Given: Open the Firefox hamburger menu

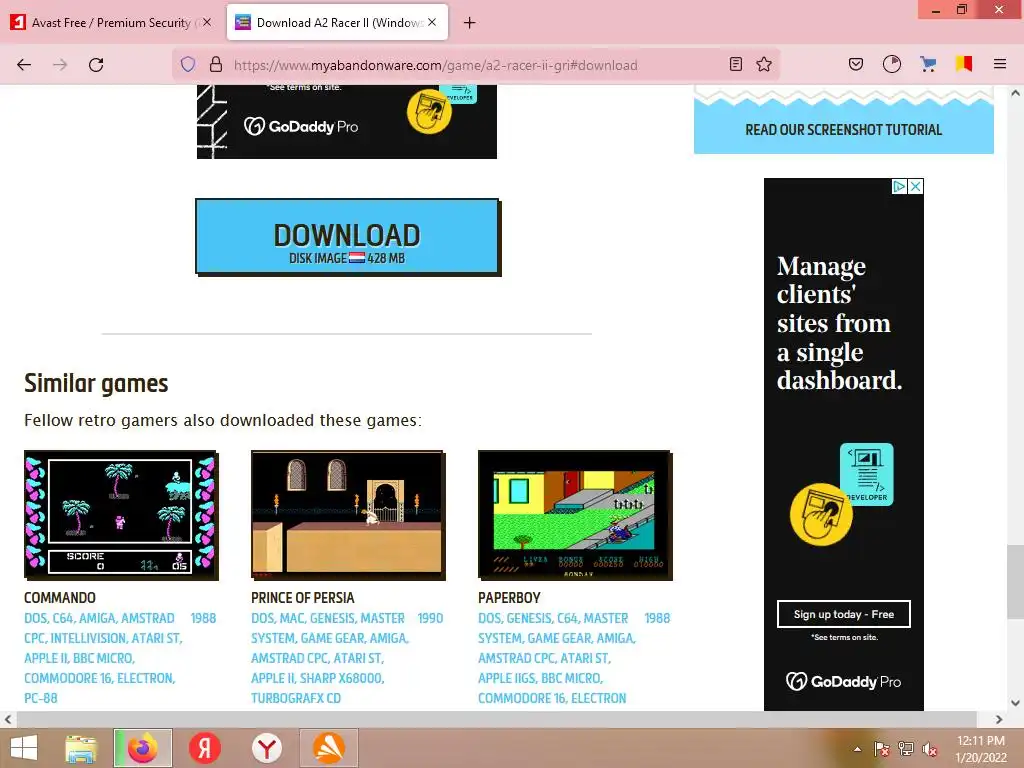Looking at the screenshot, I should pos(1000,64).
